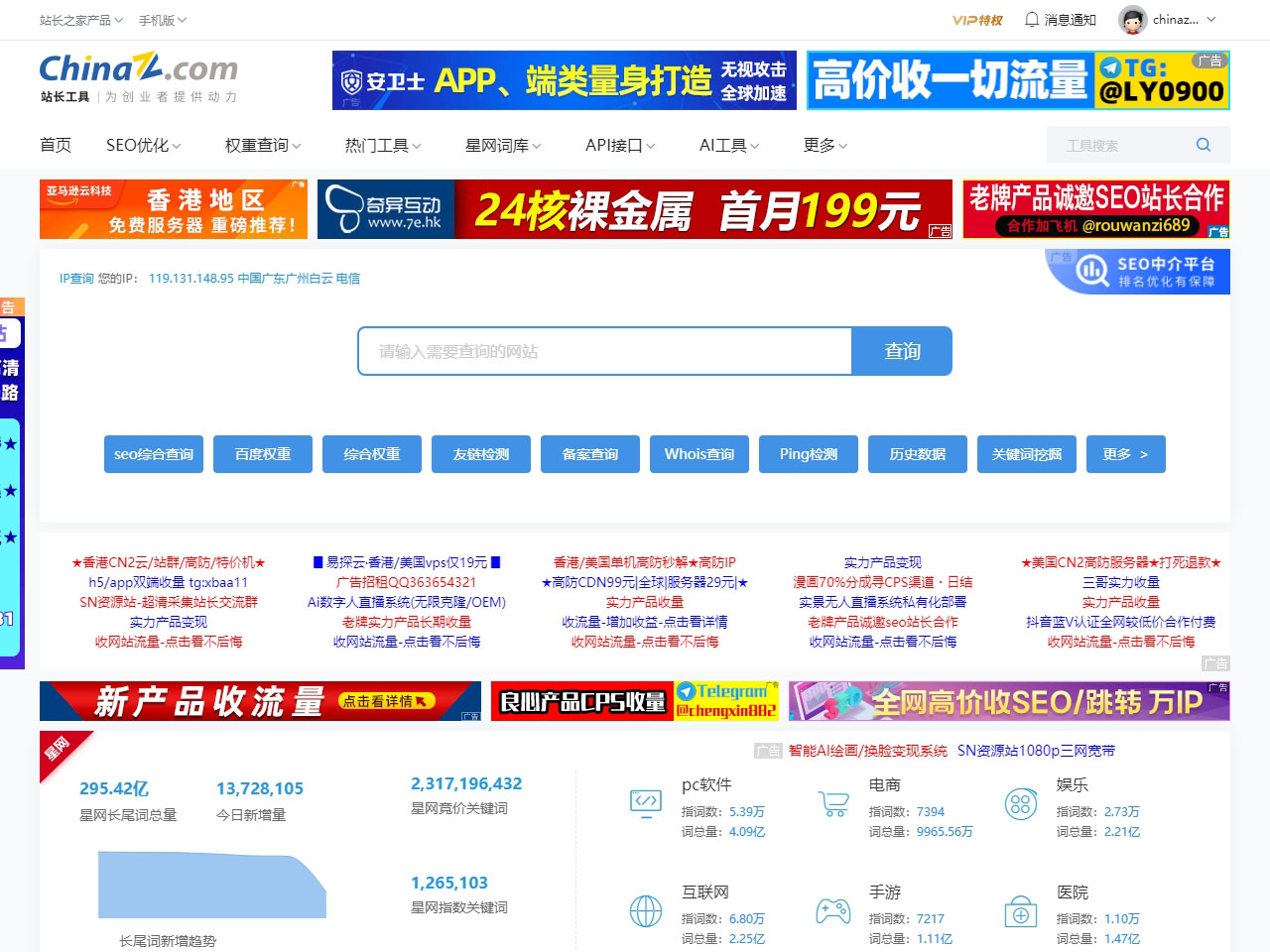Image resolution: width=1270 pixels, height=952 pixels.
Task: Expand the 权重查询 navigation dropdown
Action: pyautogui.click(x=259, y=145)
